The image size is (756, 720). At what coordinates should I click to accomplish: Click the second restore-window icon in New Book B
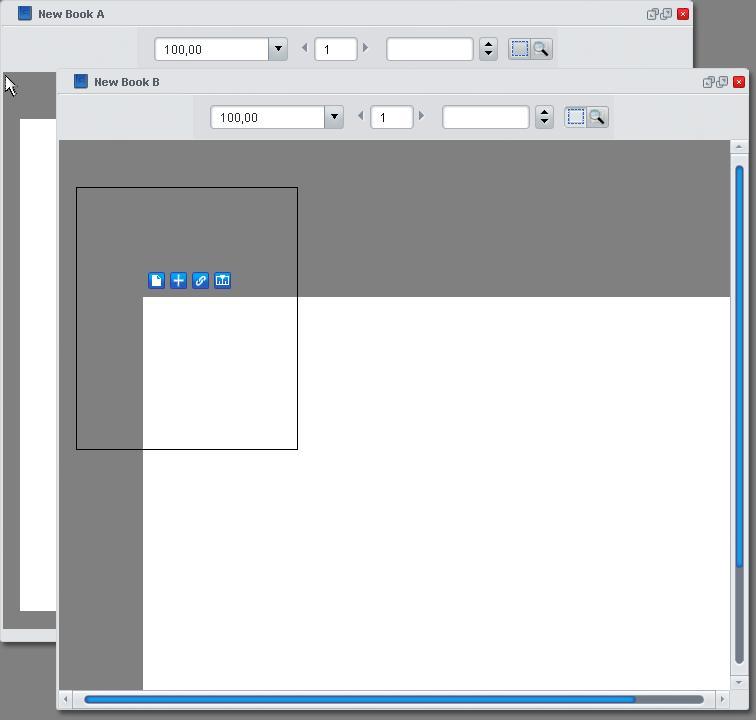[722, 82]
